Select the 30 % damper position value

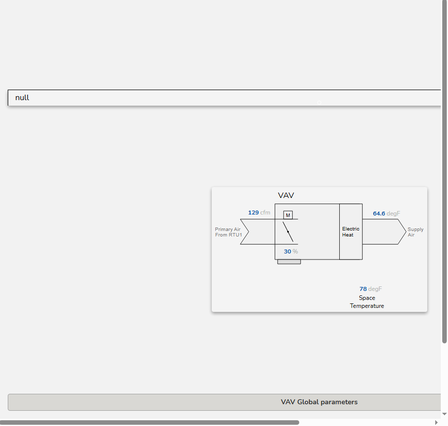click(x=291, y=252)
